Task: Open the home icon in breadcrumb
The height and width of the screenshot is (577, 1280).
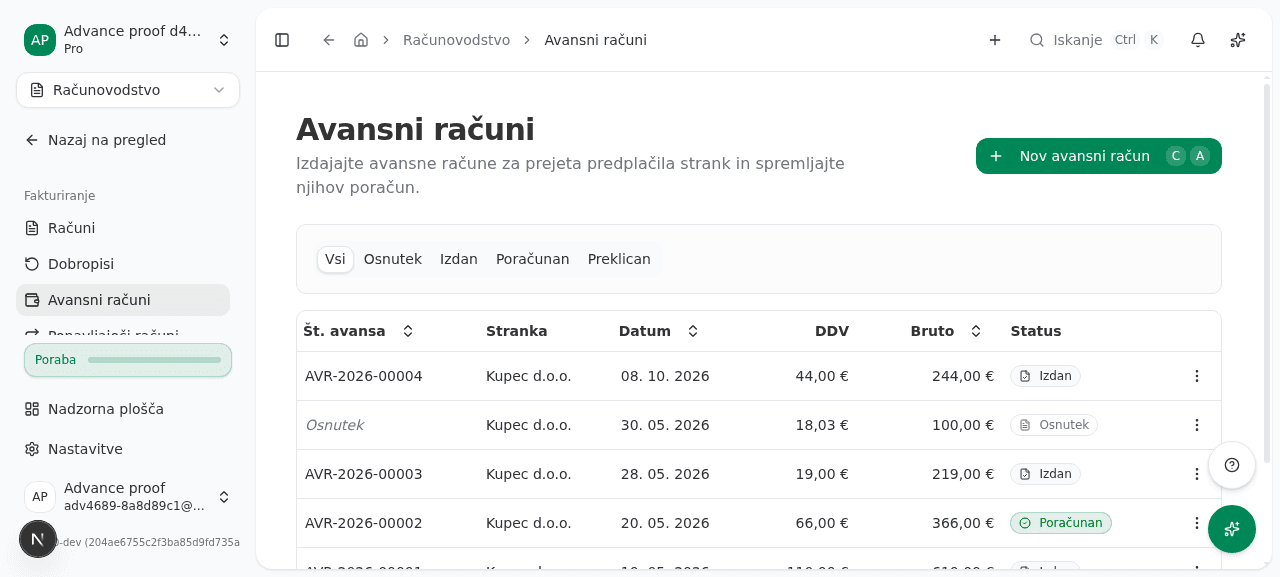Action: 361,40
